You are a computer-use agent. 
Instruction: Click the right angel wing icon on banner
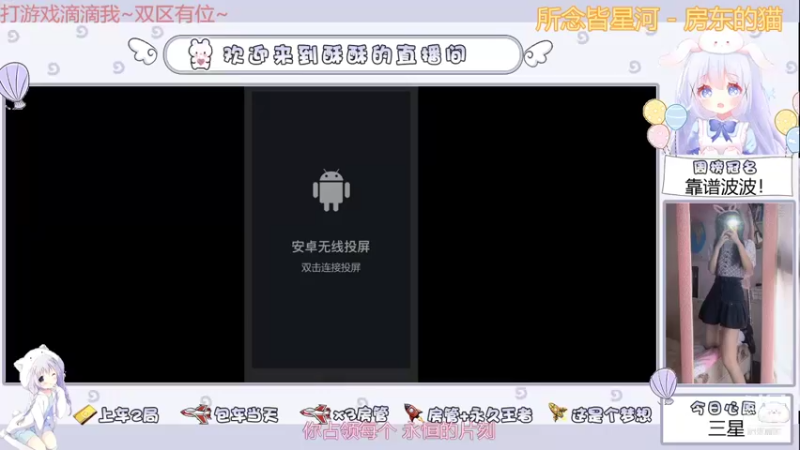click(538, 54)
